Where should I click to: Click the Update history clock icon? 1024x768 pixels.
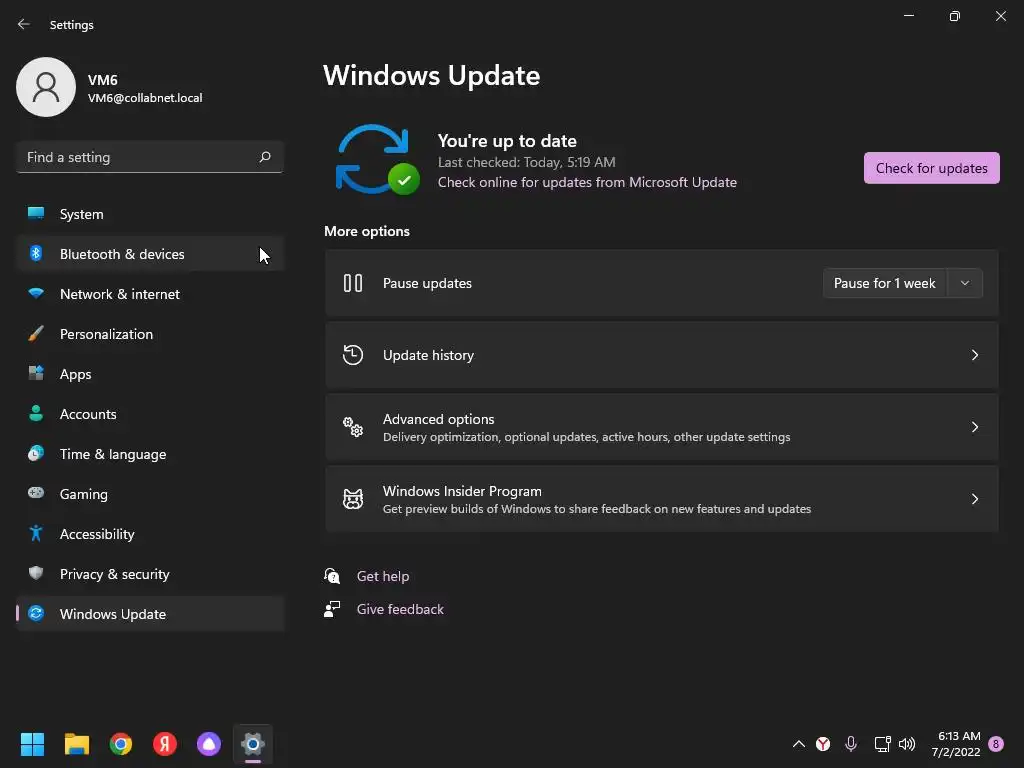coord(353,355)
